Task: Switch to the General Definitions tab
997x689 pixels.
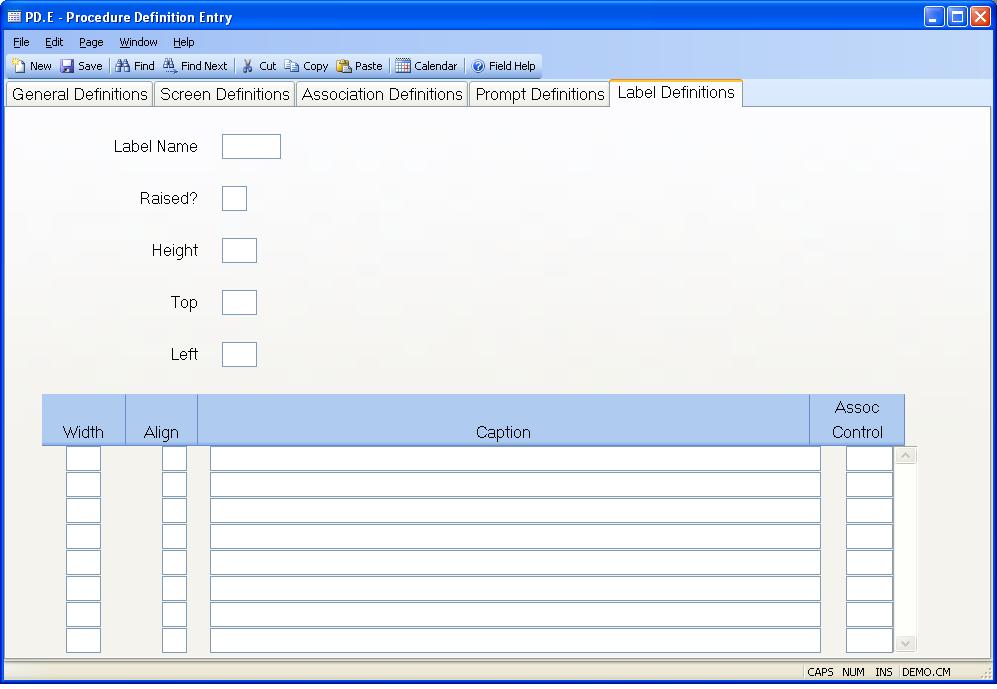Action: pyautogui.click(x=79, y=94)
